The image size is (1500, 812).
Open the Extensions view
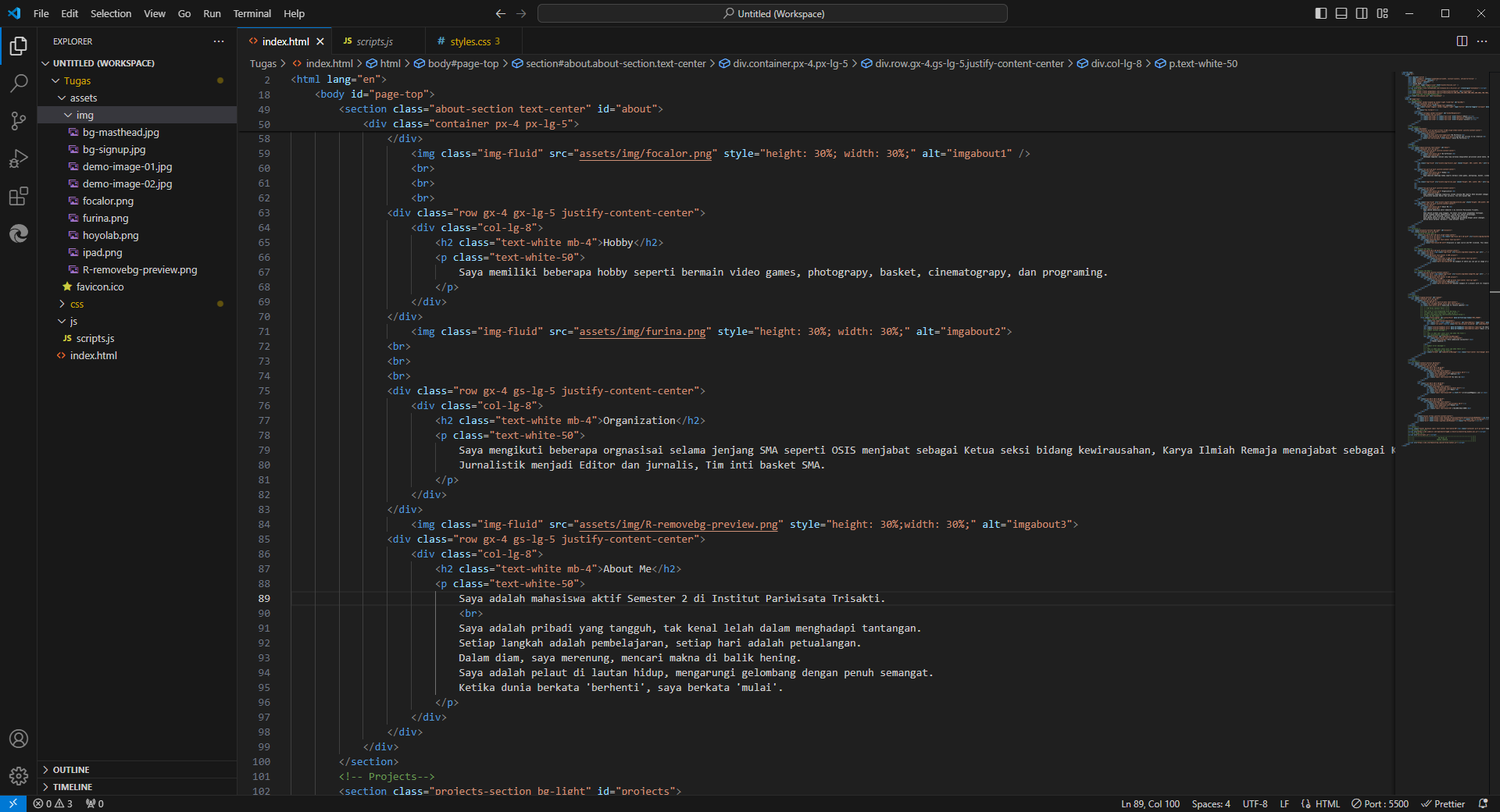[x=19, y=196]
